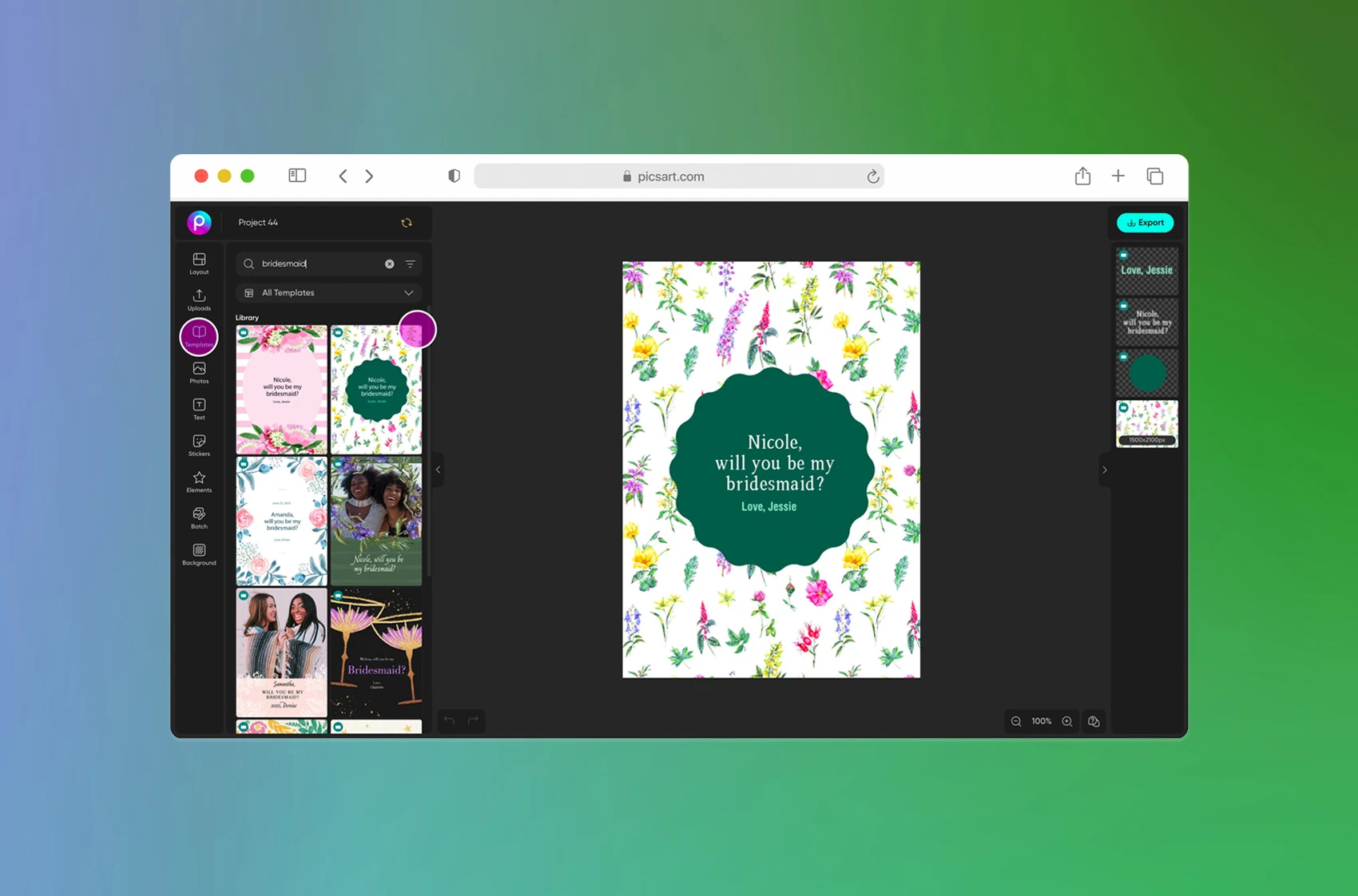Clear the bridesmaid search query

tap(389, 264)
